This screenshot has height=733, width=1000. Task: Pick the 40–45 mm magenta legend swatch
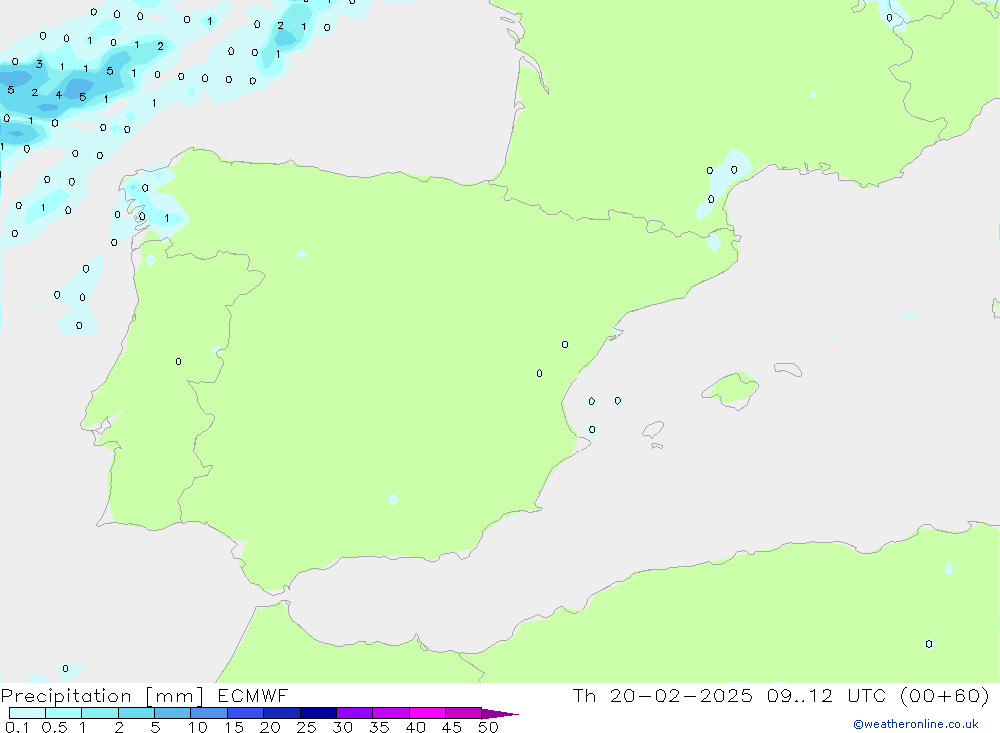coord(427,713)
